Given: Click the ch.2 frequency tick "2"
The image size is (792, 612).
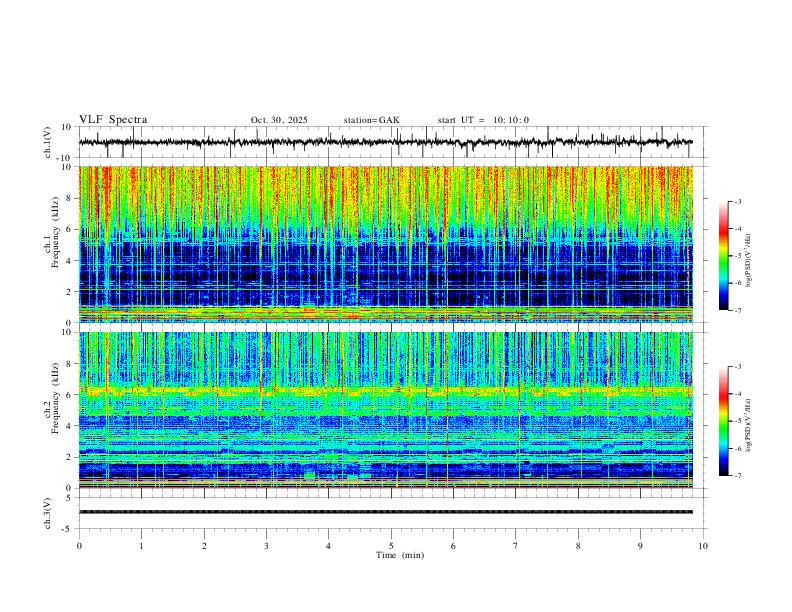Looking at the screenshot, I should pyautogui.click(x=69, y=457).
